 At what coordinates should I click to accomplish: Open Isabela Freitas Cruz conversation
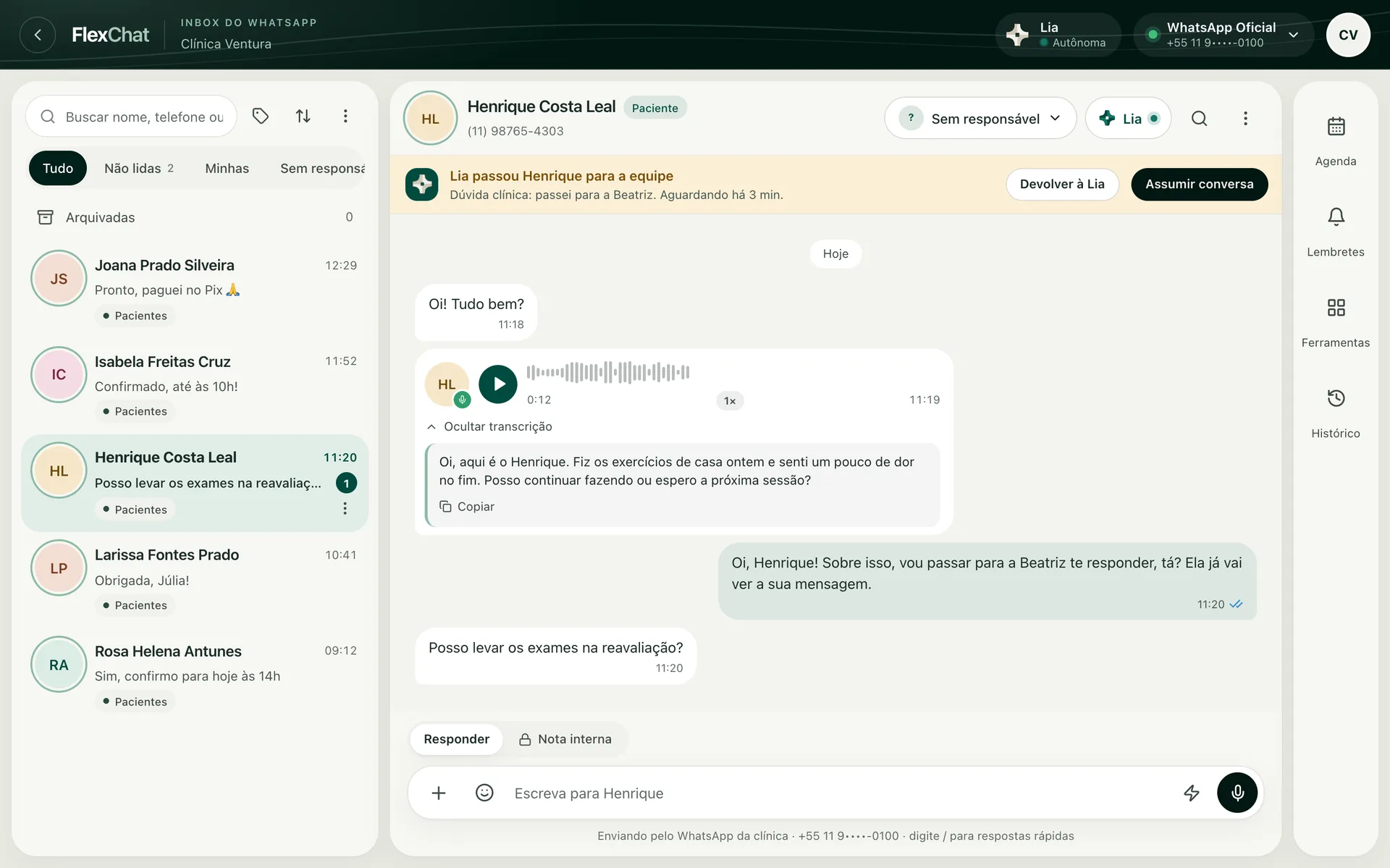pyautogui.click(x=195, y=385)
